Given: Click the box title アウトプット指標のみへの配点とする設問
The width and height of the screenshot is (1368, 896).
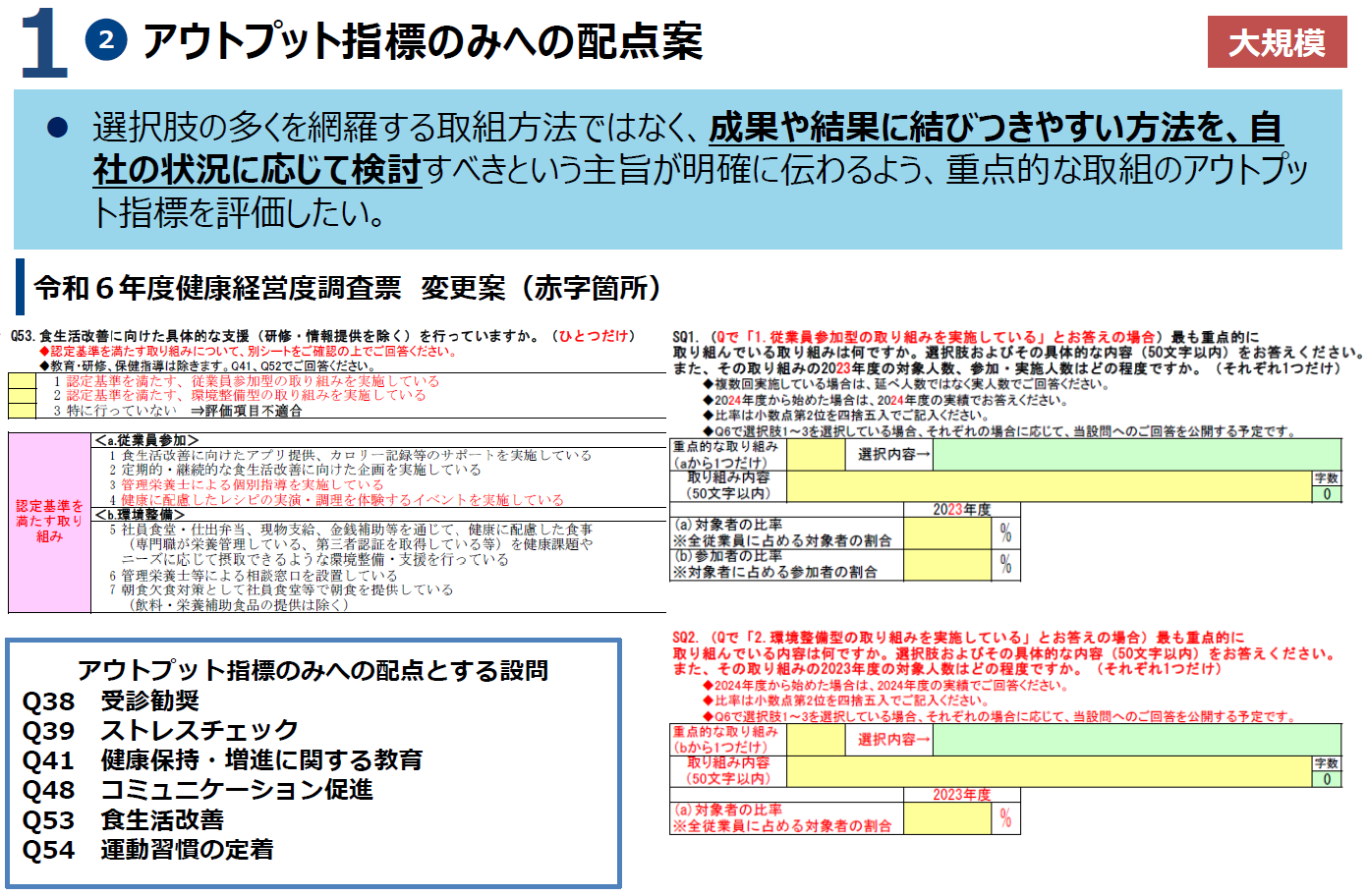Looking at the screenshot, I should [x=313, y=670].
